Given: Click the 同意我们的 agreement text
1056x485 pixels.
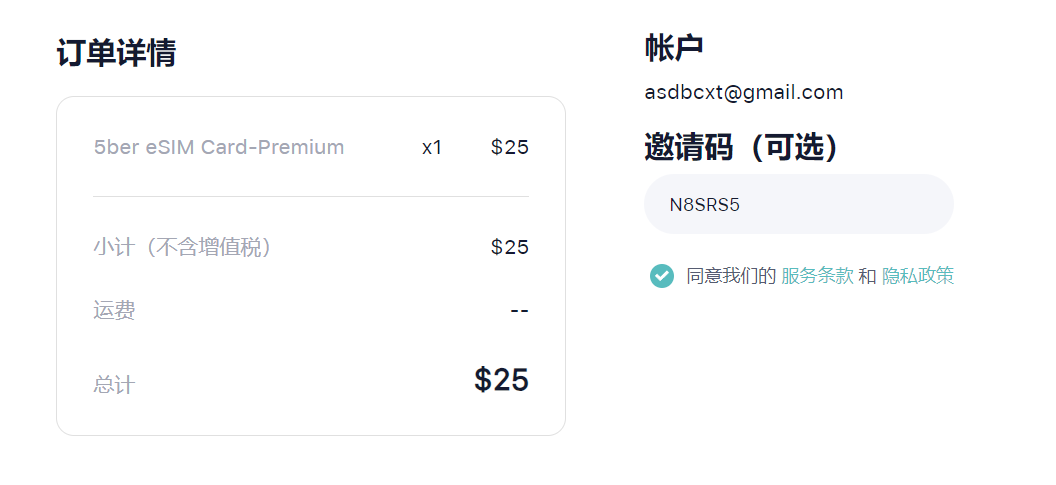Looking at the screenshot, I should tap(731, 276).
